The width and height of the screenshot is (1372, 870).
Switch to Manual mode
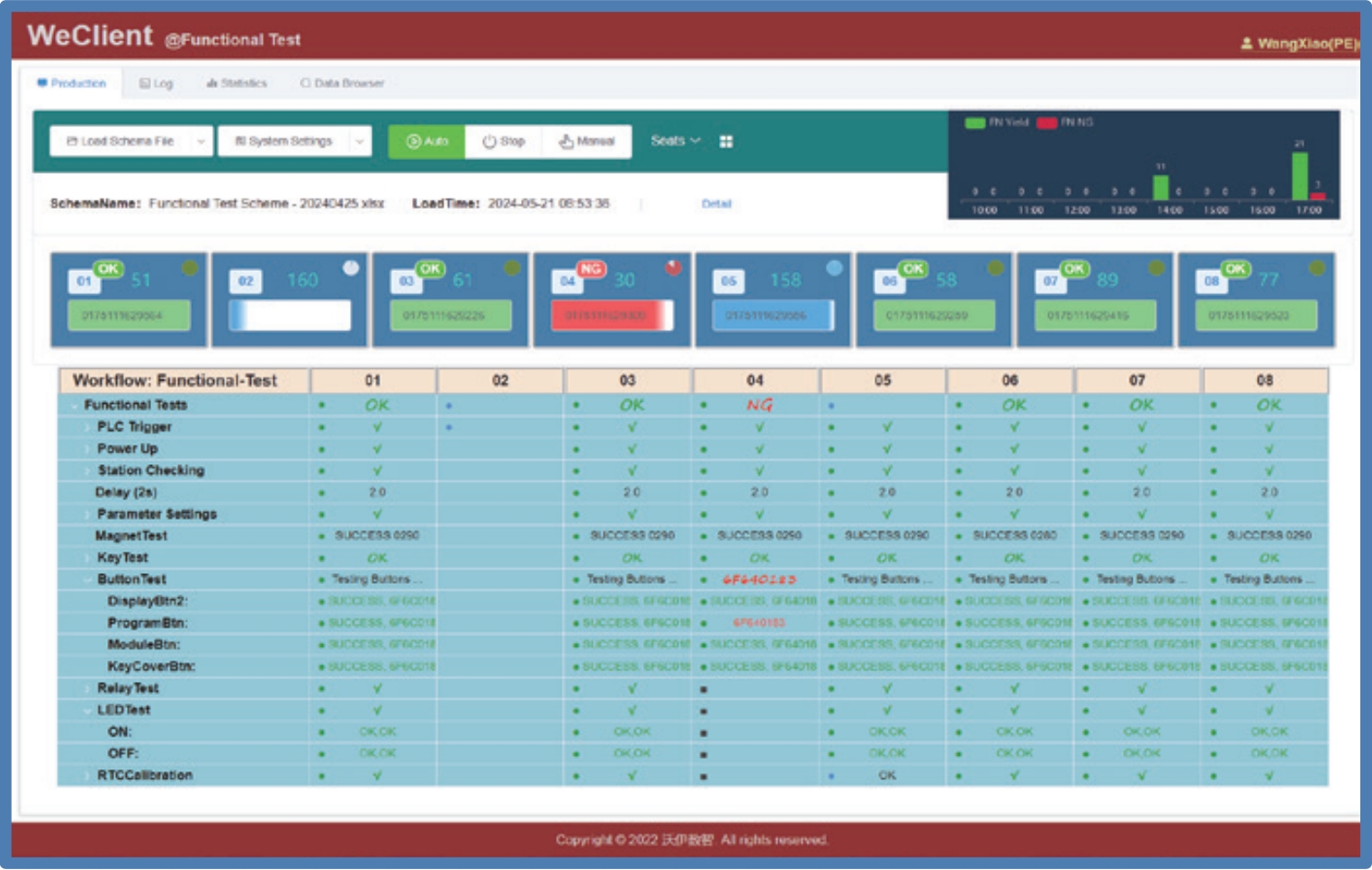pos(587,141)
